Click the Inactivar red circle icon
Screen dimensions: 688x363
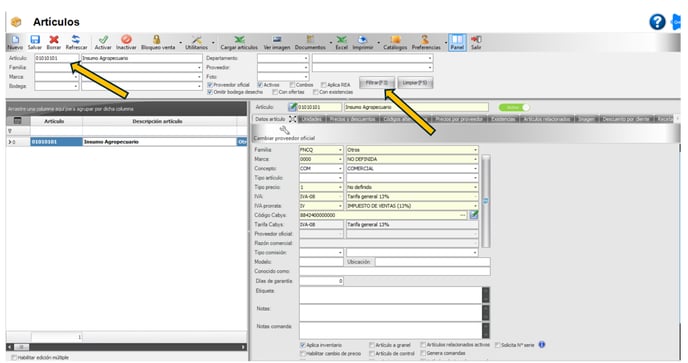click(x=126, y=40)
